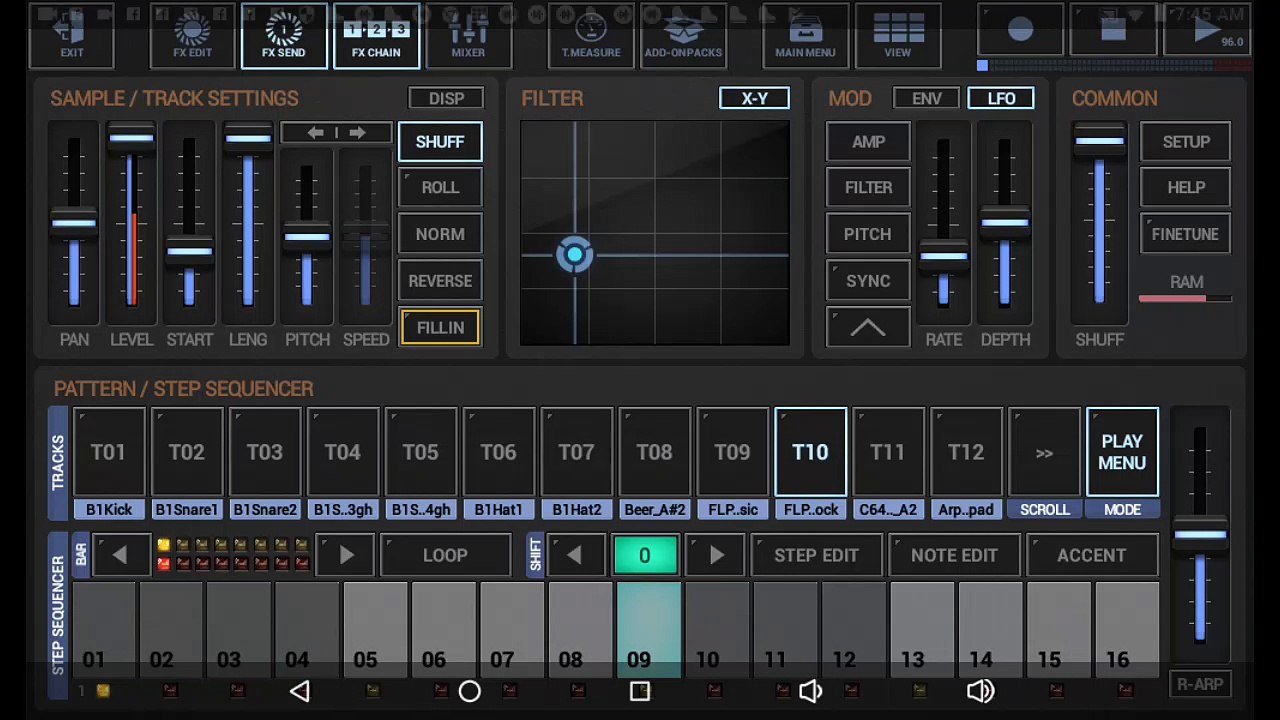Tap the EXIT icon in top toolbar
Image resolution: width=1280 pixels, height=720 pixels.
point(72,36)
